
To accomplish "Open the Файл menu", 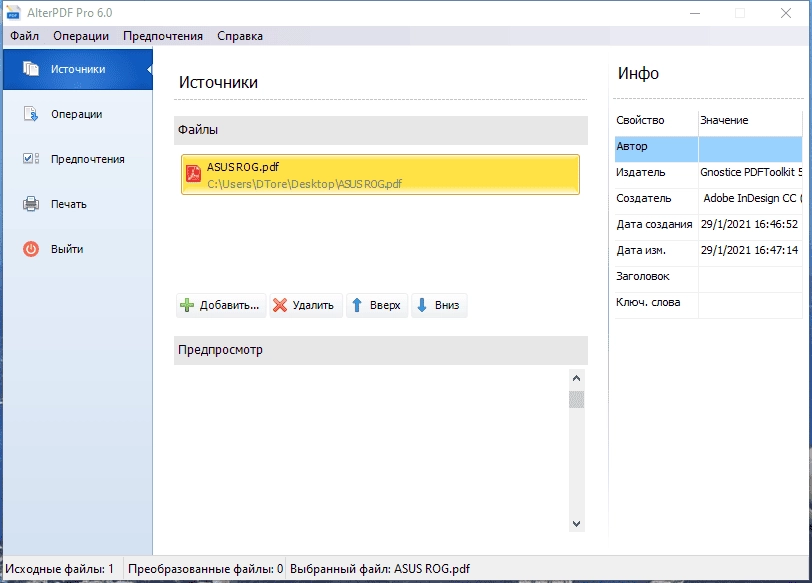I will 24,36.
